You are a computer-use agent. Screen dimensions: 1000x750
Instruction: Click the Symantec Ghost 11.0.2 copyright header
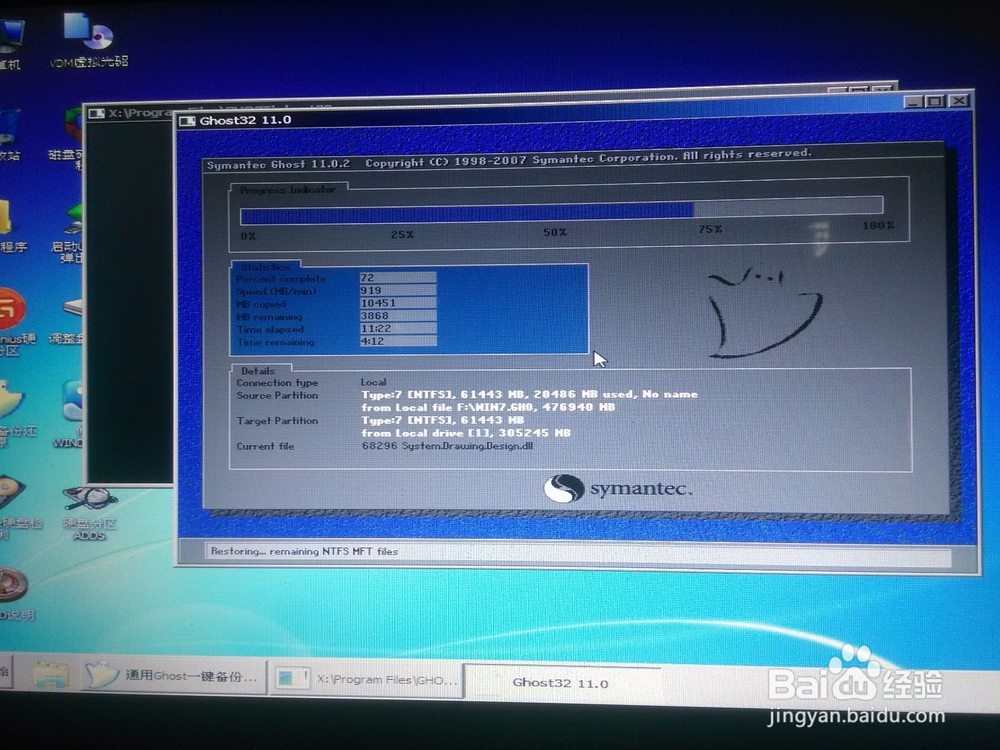coord(509,159)
